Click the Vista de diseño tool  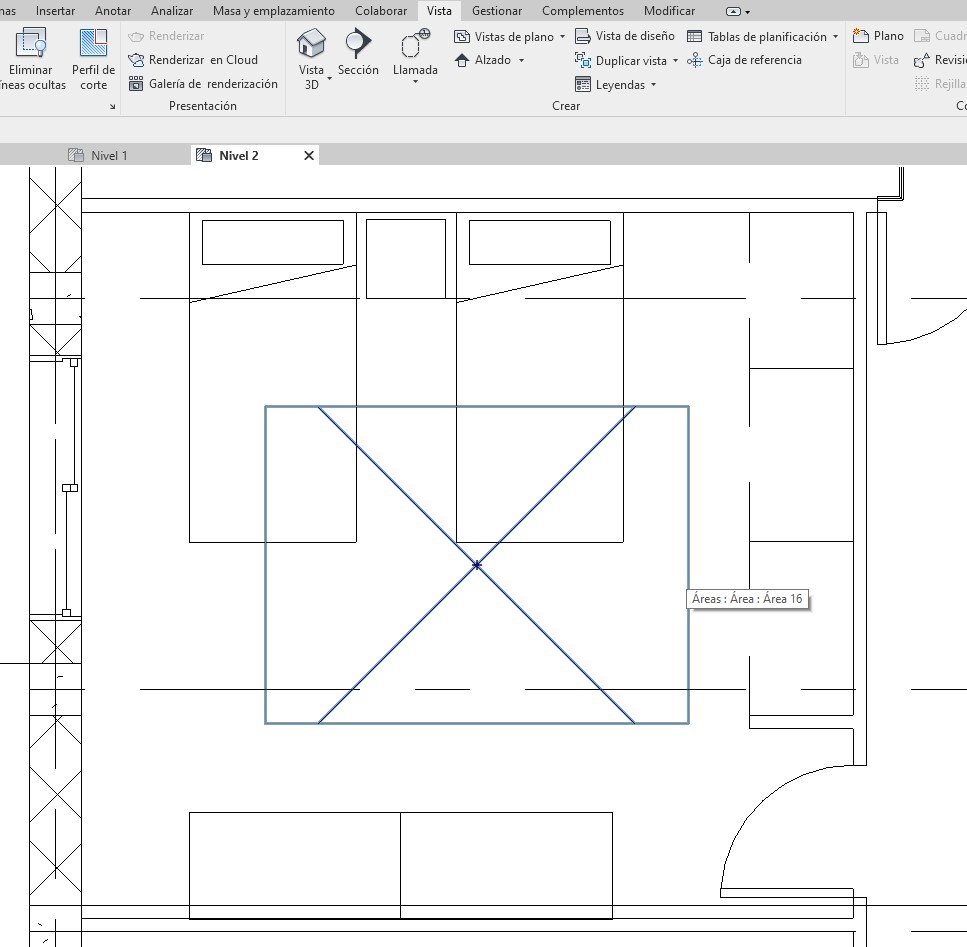point(625,36)
